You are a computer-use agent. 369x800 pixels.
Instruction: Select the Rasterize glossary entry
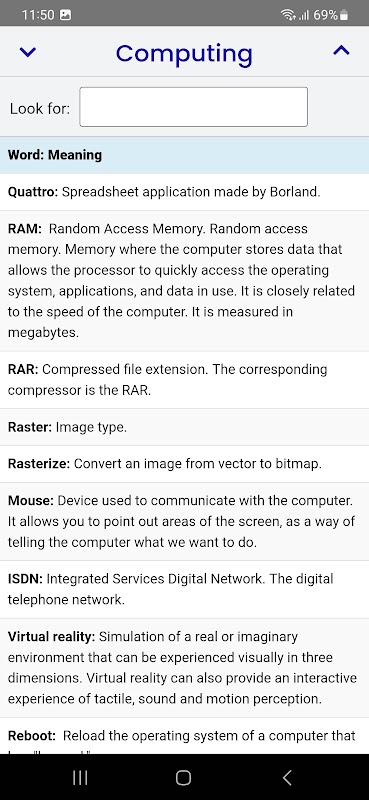(x=184, y=464)
